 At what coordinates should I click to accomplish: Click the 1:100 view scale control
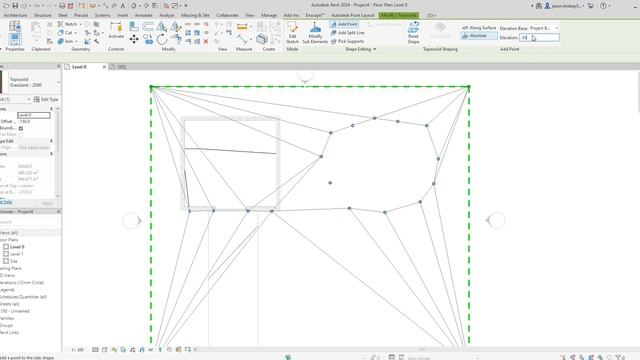[78, 349]
